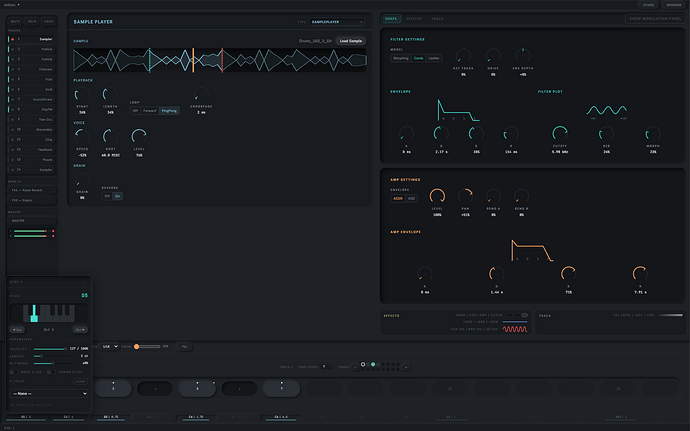Click the amp envelope Release knob
This screenshot has height=431, width=690.
click(x=640, y=273)
